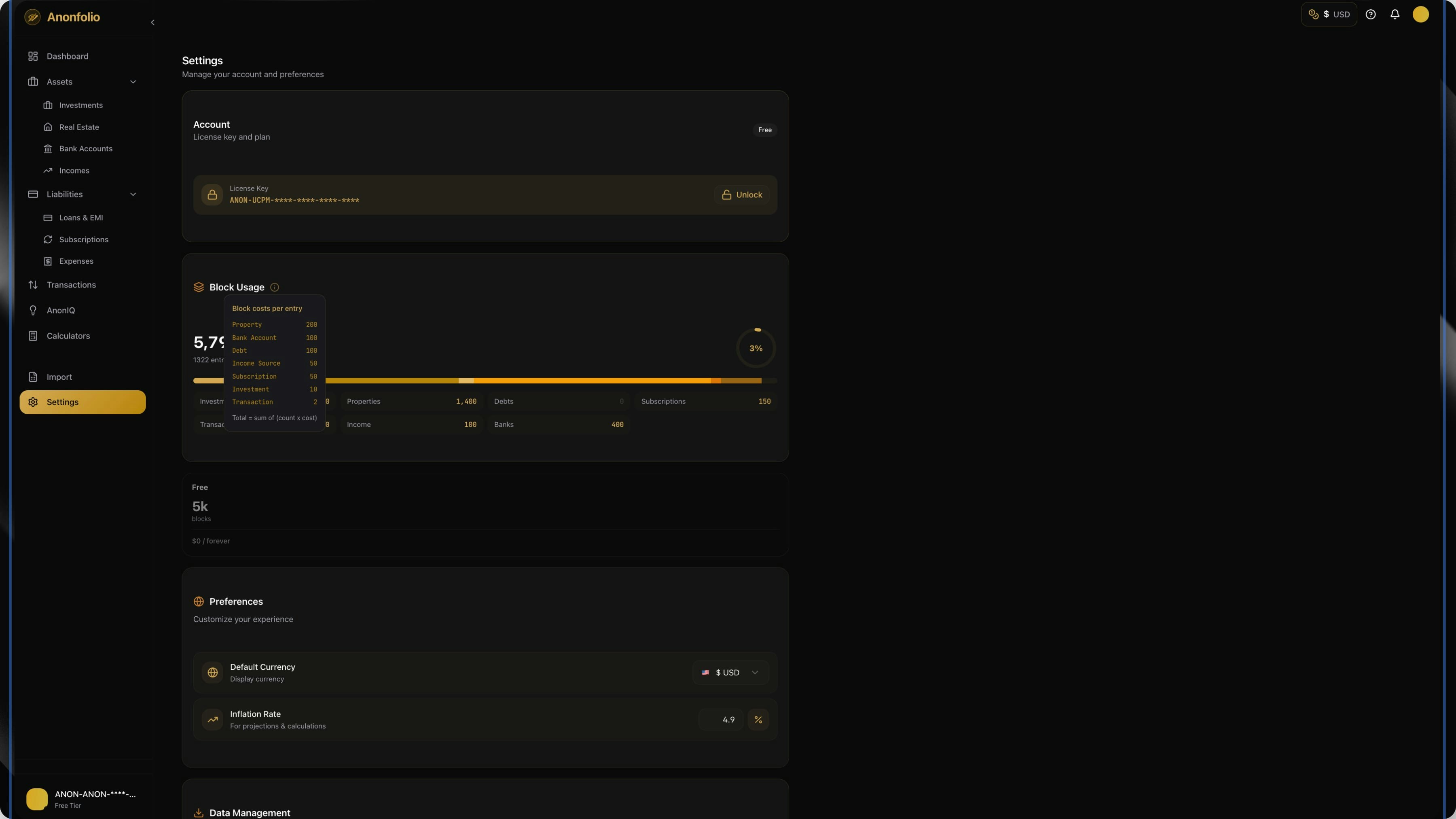Click the Unlock button for the license key
The image size is (1456, 819).
point(742,195)
